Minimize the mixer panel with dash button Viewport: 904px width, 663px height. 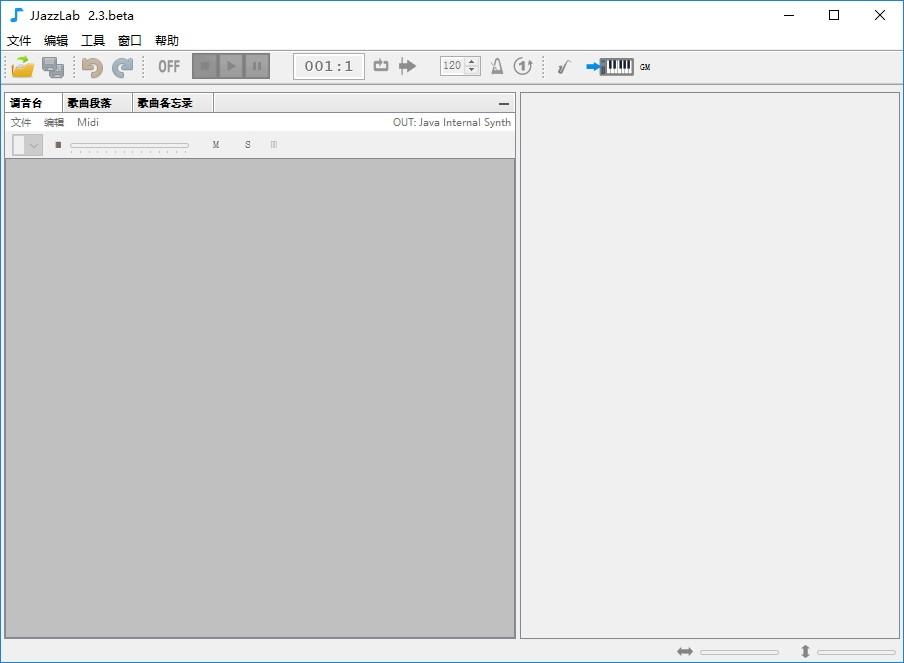click(x=504, y=104)
